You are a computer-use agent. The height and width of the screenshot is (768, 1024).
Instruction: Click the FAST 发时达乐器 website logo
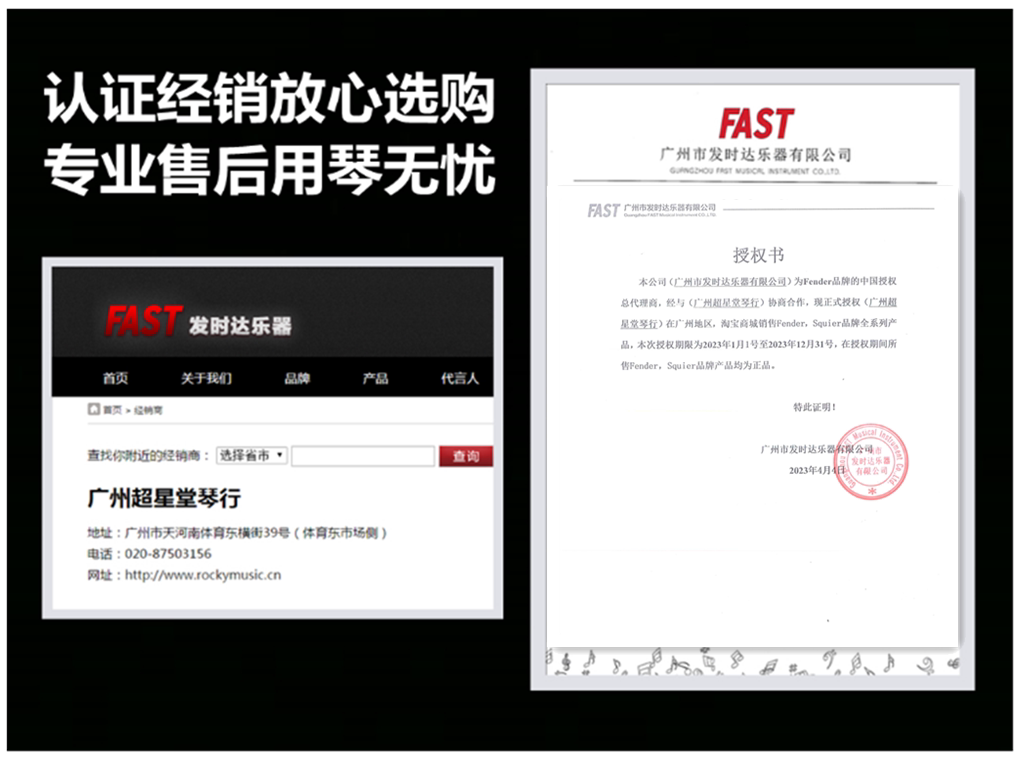pyautogui.click(x=199, y=321)
